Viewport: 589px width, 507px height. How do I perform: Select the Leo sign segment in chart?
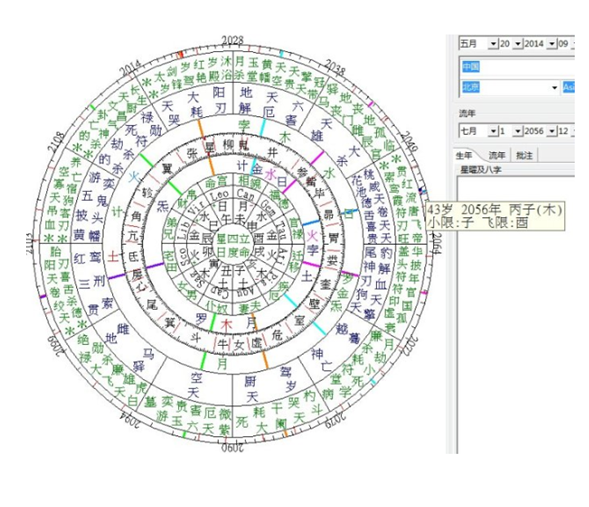coord(219,195)
